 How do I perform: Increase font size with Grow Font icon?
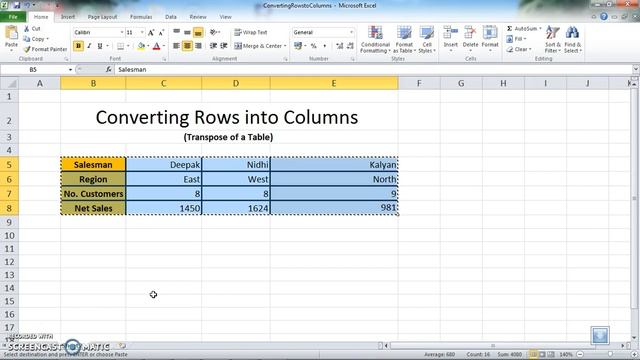[x=151, y=32]
